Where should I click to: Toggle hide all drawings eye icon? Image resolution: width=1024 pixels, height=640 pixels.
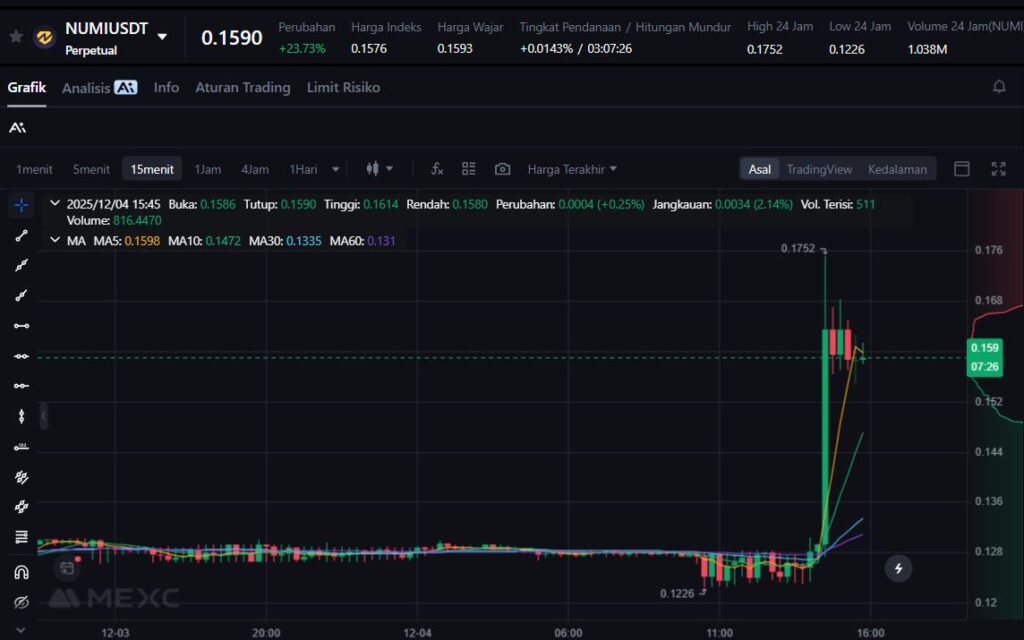point(21,602)
